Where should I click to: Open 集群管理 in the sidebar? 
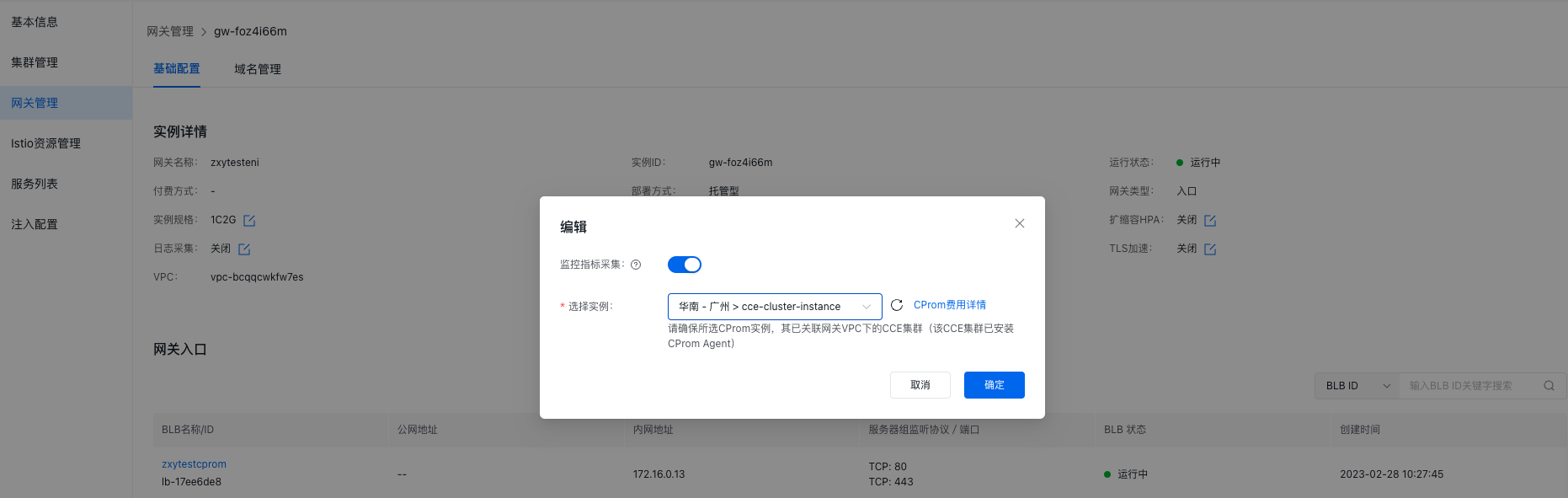35,62
